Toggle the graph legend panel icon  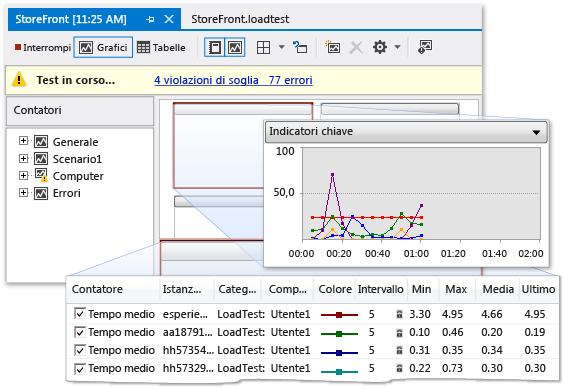[x=235, y=47]
